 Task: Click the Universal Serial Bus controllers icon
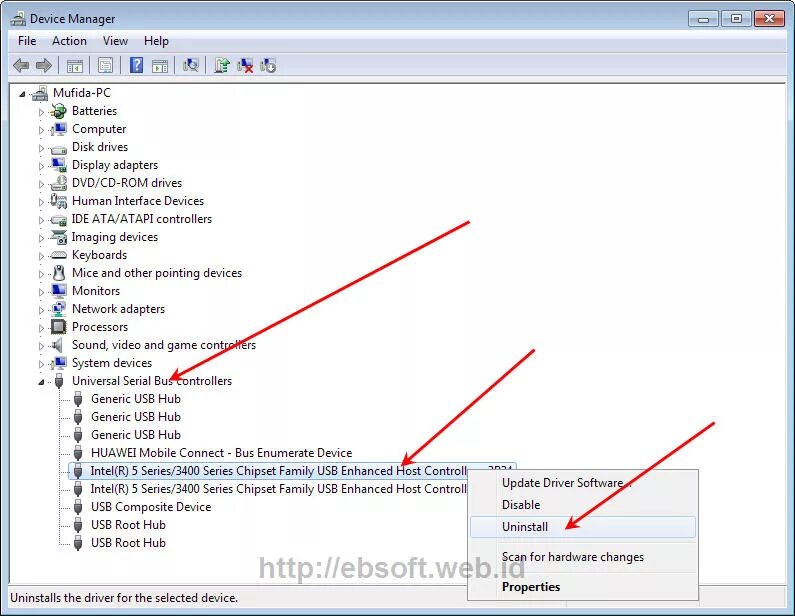coord(59,381)
